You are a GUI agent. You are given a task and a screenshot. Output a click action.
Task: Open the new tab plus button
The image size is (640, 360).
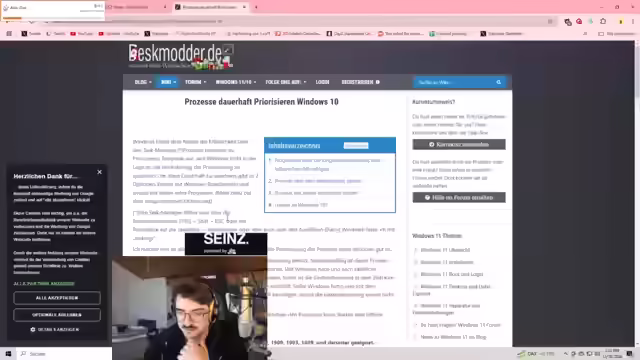pos(256,7)
